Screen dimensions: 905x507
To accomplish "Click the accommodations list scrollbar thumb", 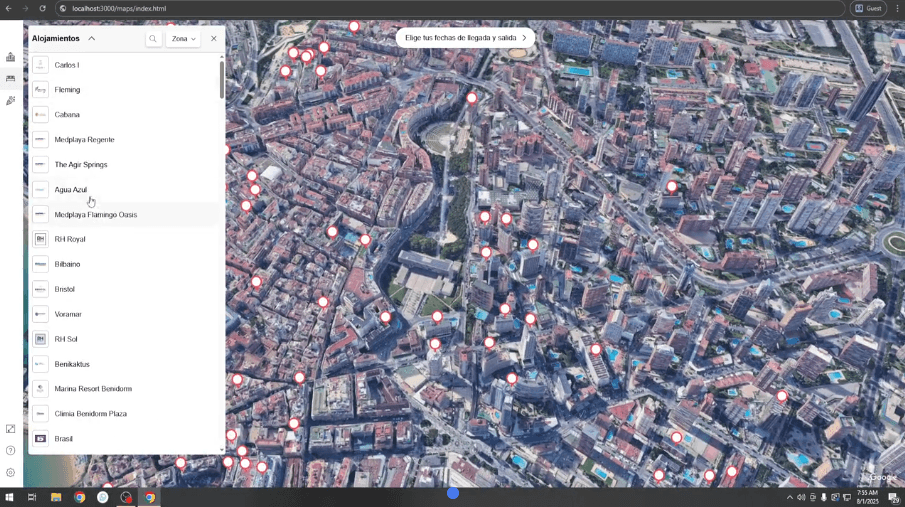I will (x=222, y=78).
